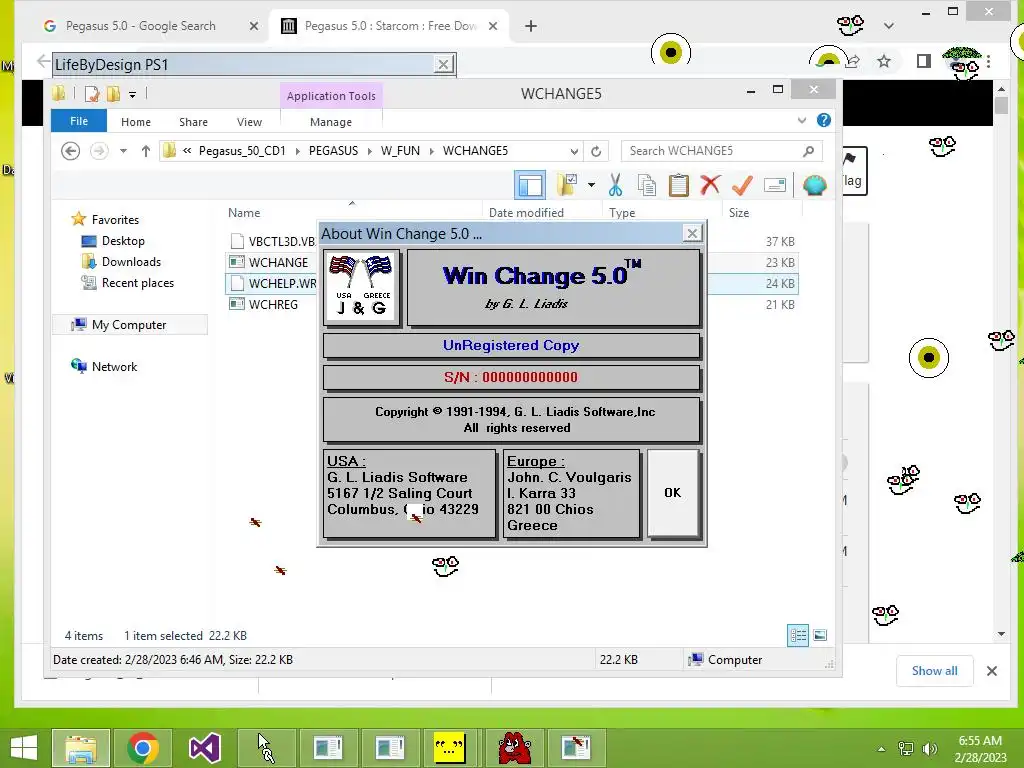Go back using explorer Back arrow

[x=71, y=151]
